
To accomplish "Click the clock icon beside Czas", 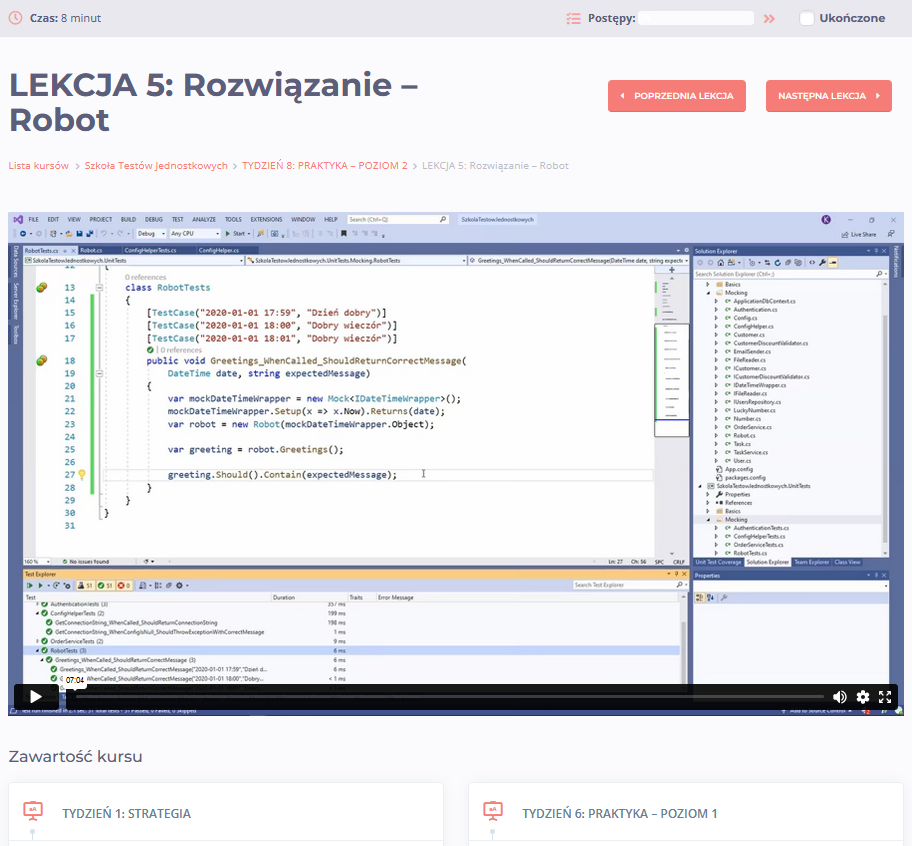I will (x=15, y=18).
